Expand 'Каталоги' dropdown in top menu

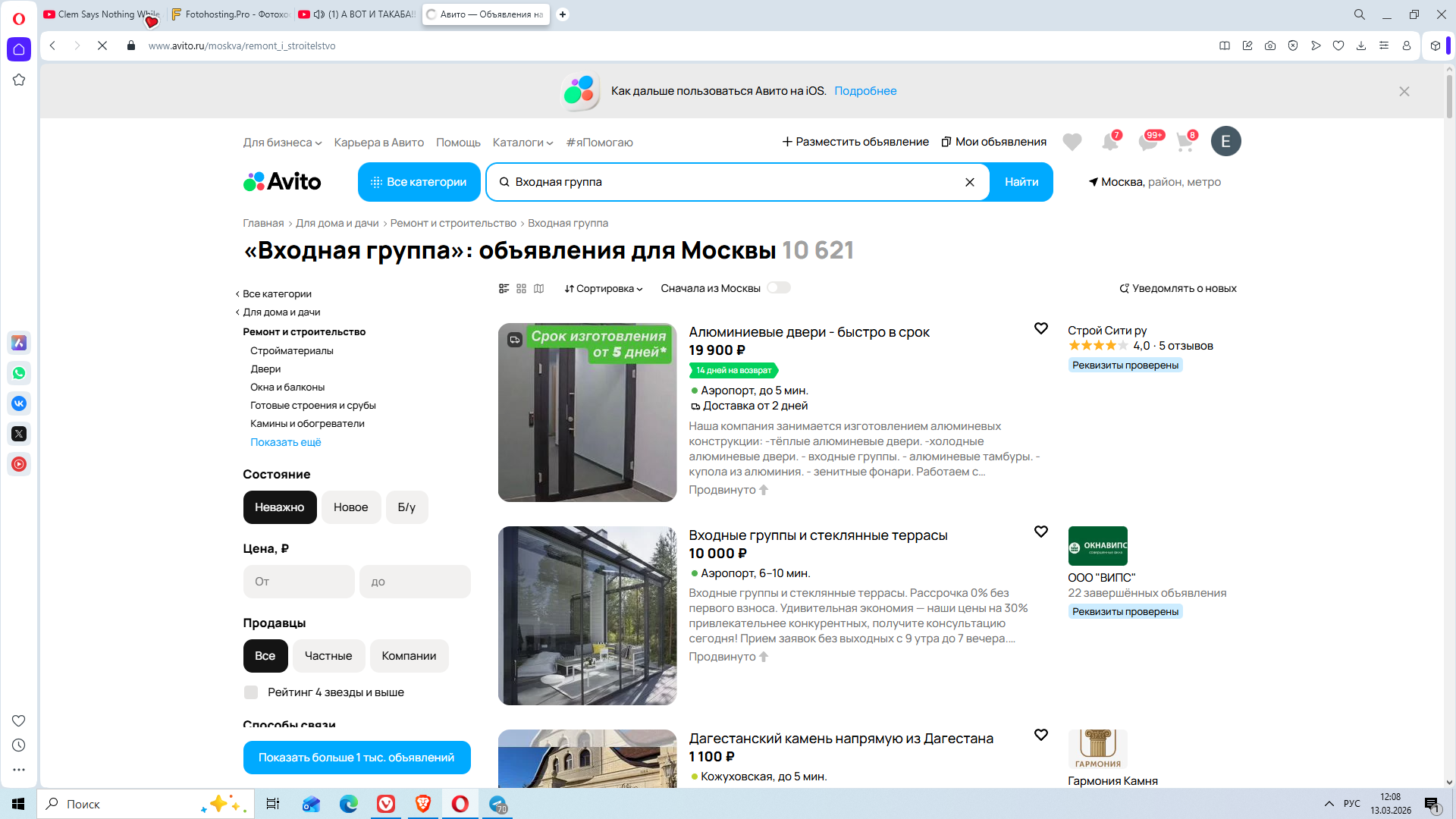pyautogui.click(x=522, y=143)
